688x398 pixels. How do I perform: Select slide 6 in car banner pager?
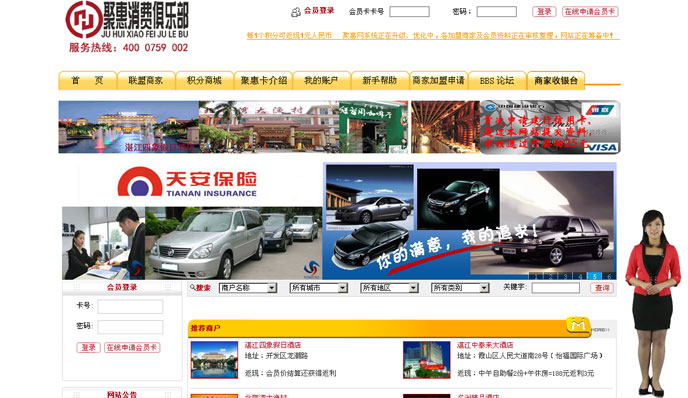609,276
